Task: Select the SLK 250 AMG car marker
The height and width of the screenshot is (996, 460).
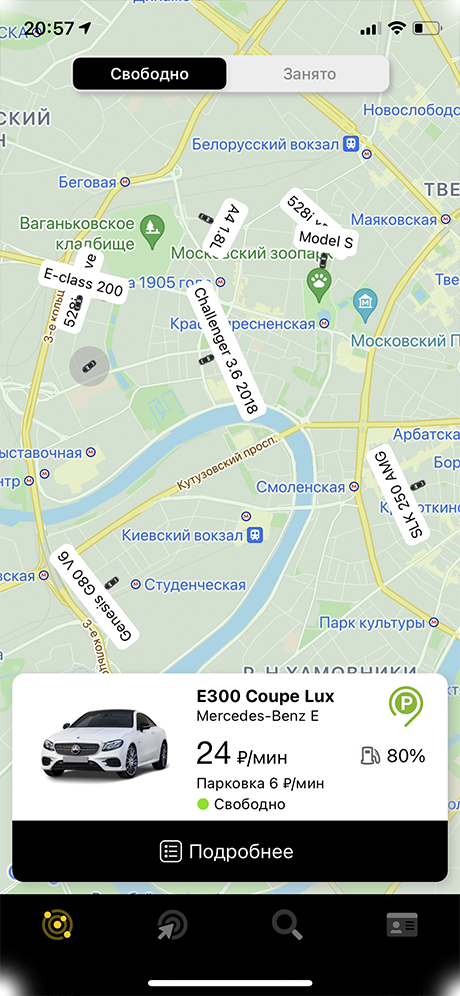Action: [398, 494]
